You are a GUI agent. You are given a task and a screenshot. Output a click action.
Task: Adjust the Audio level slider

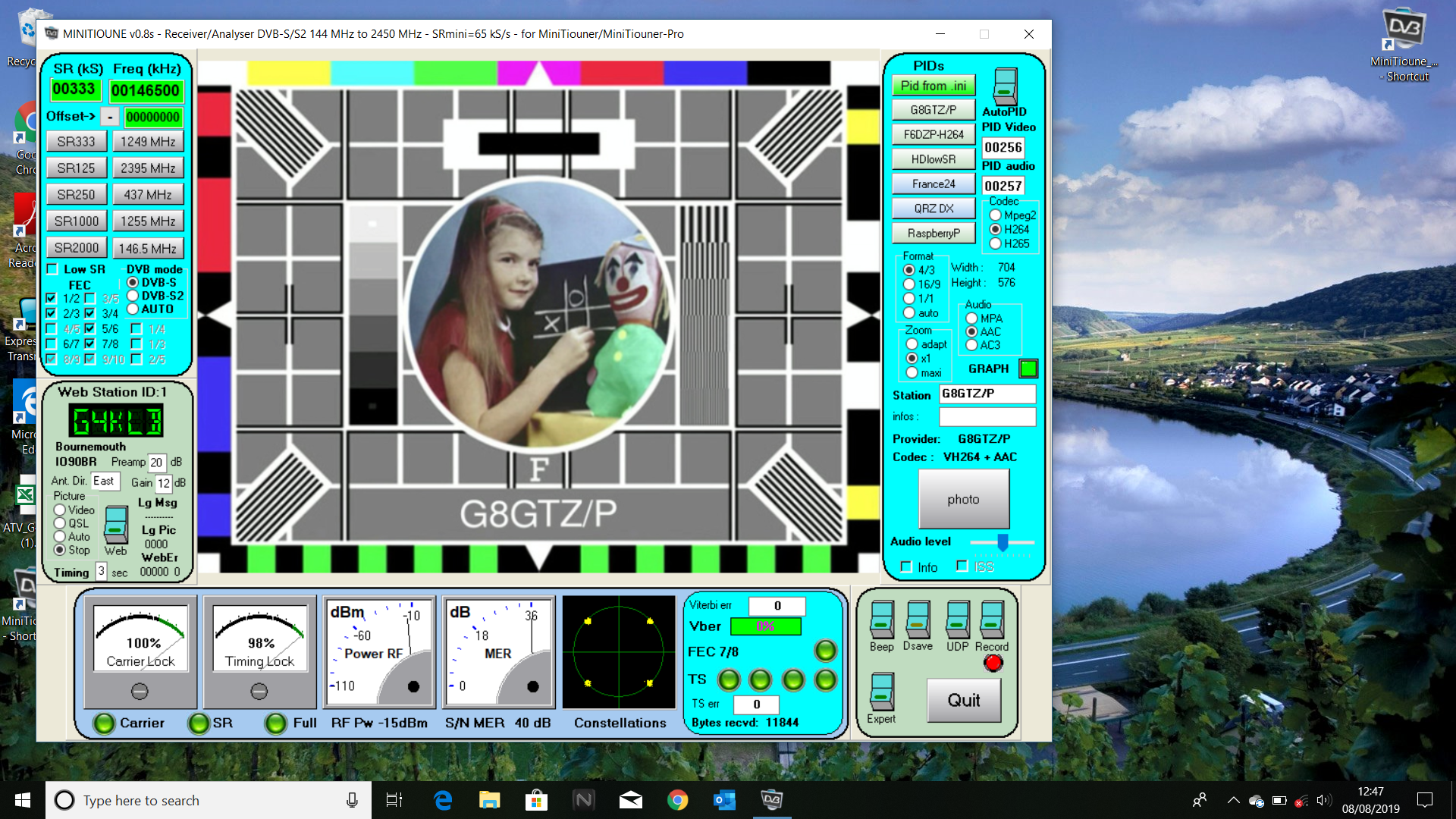point(1003,541)
